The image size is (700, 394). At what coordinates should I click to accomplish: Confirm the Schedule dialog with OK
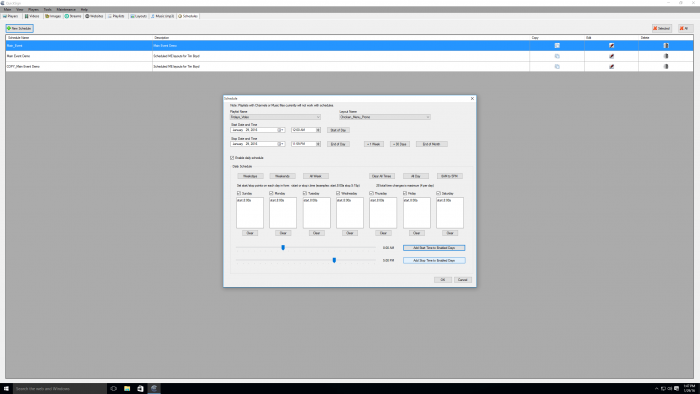click(442, 280)
